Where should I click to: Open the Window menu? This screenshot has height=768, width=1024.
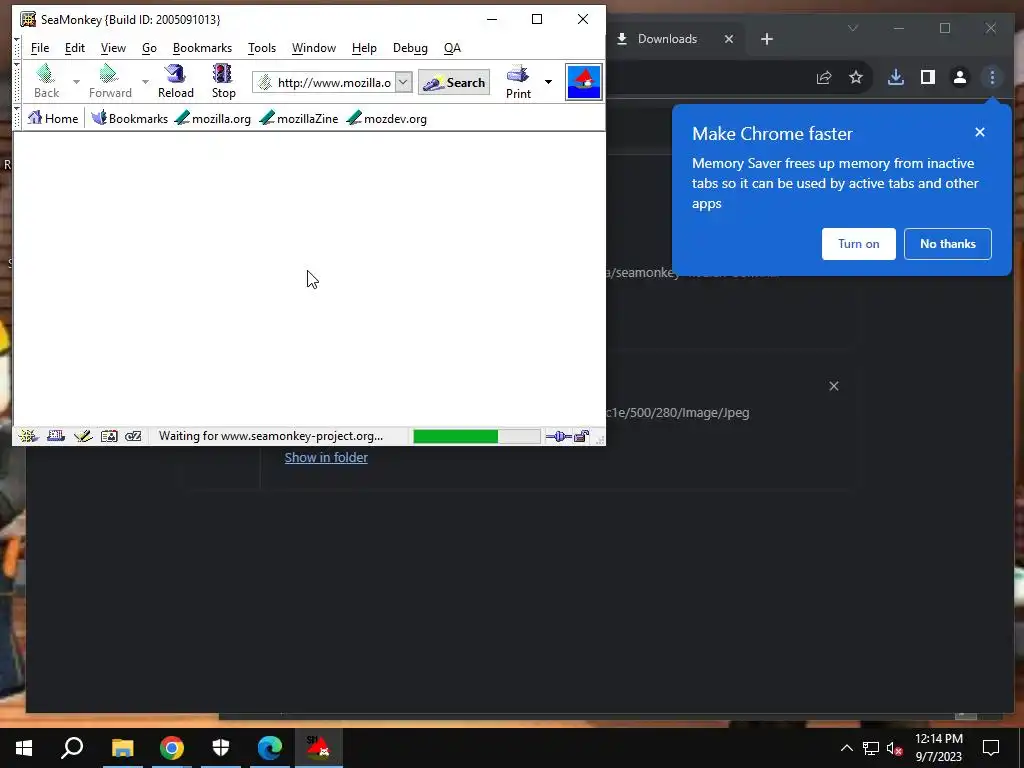[313, 48]
